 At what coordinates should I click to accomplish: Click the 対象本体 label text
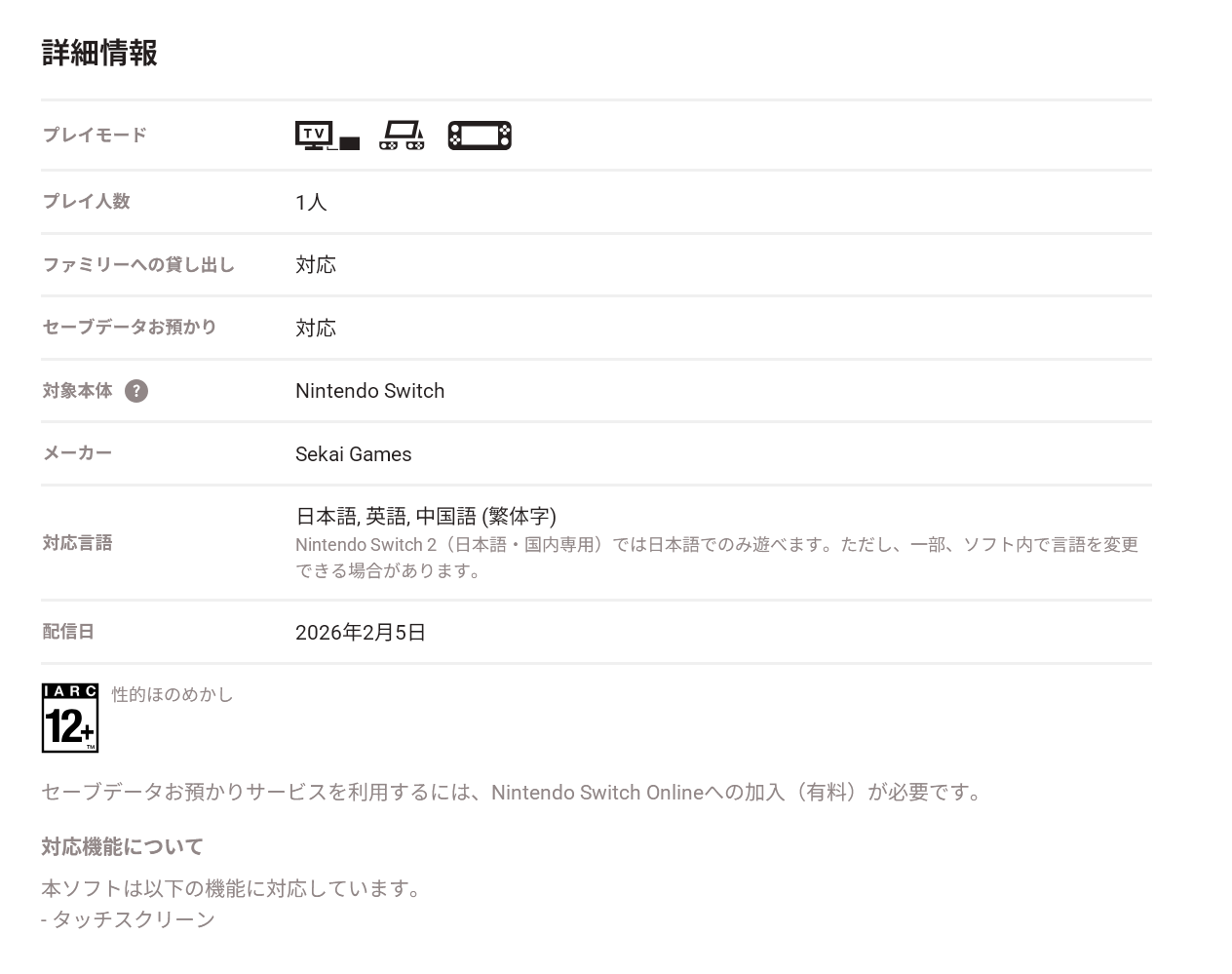click(x=77, y=390)
